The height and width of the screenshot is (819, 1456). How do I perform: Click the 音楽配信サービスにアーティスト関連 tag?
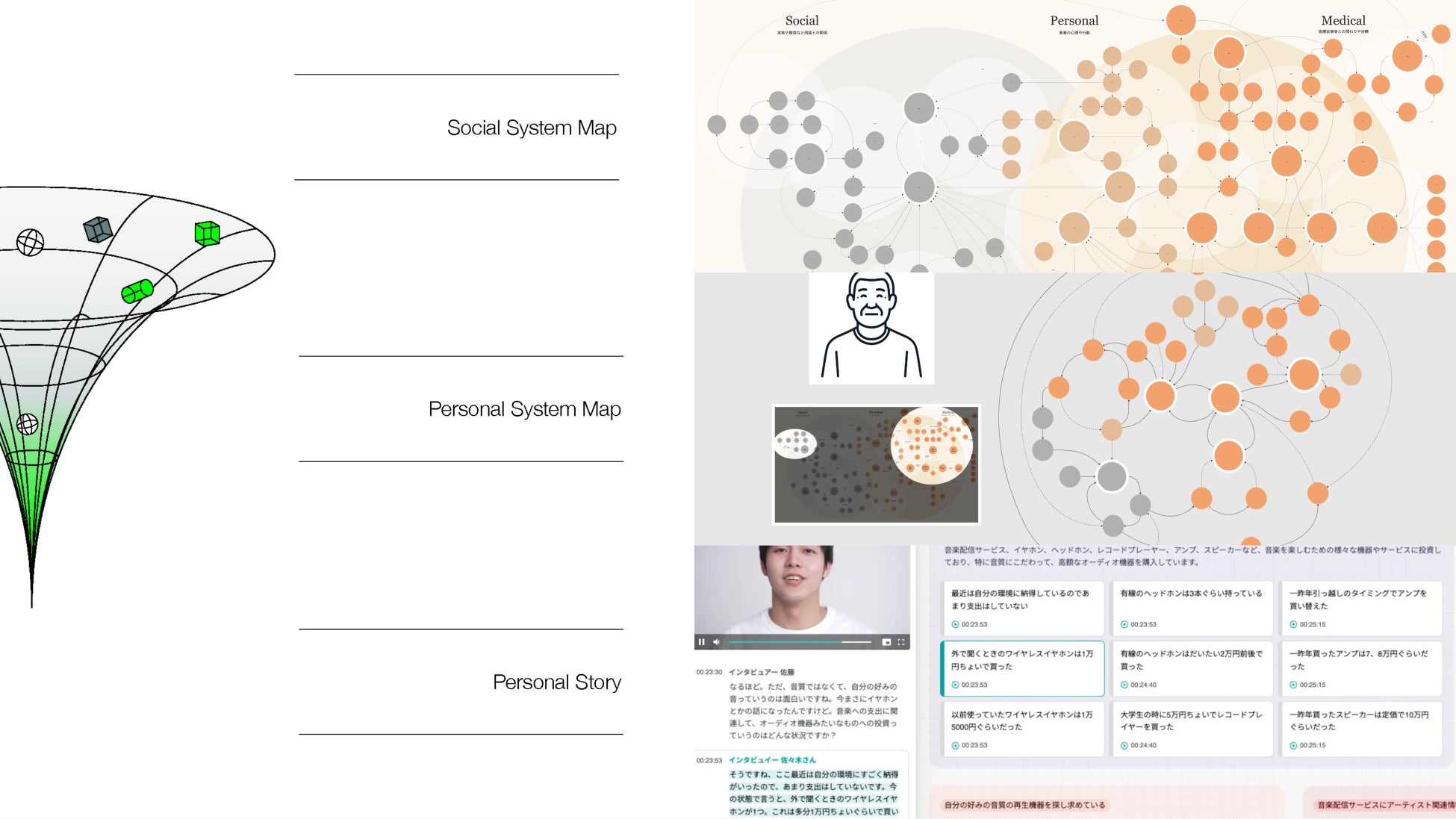tap(1384, 805)
